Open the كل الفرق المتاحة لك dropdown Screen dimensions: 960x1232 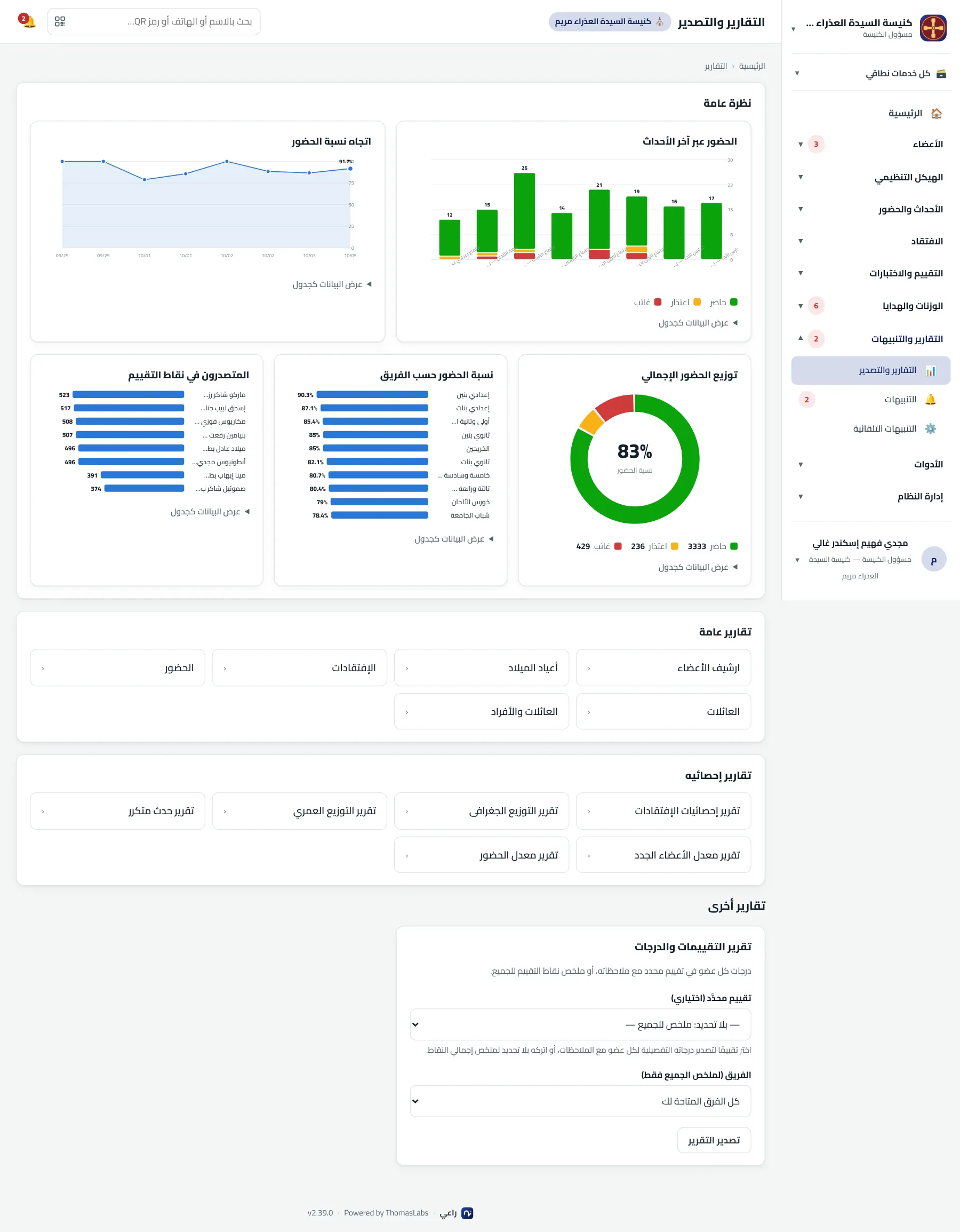click(581, 1101)
